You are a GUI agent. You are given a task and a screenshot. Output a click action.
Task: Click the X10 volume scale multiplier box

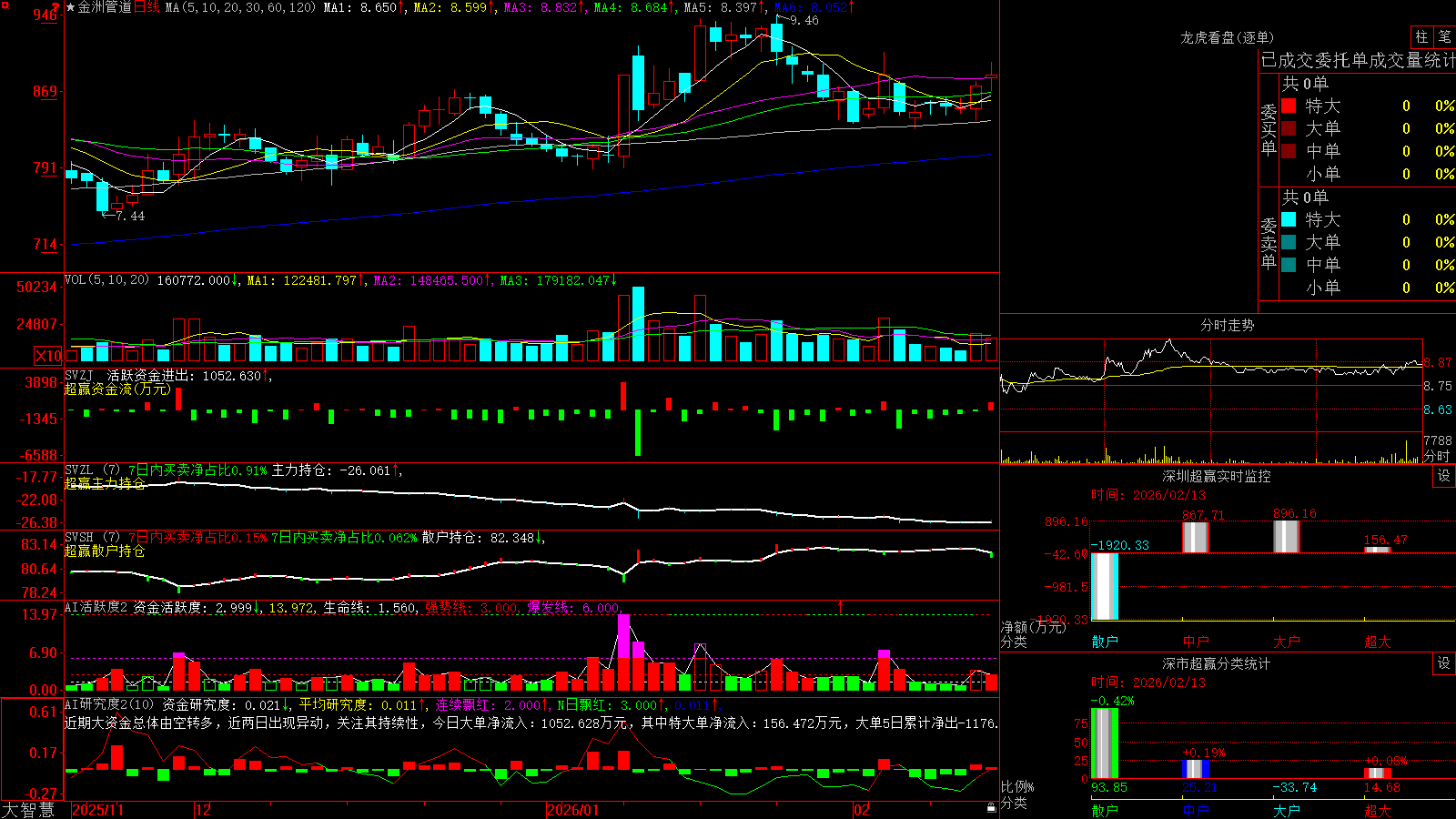[48, 356]
